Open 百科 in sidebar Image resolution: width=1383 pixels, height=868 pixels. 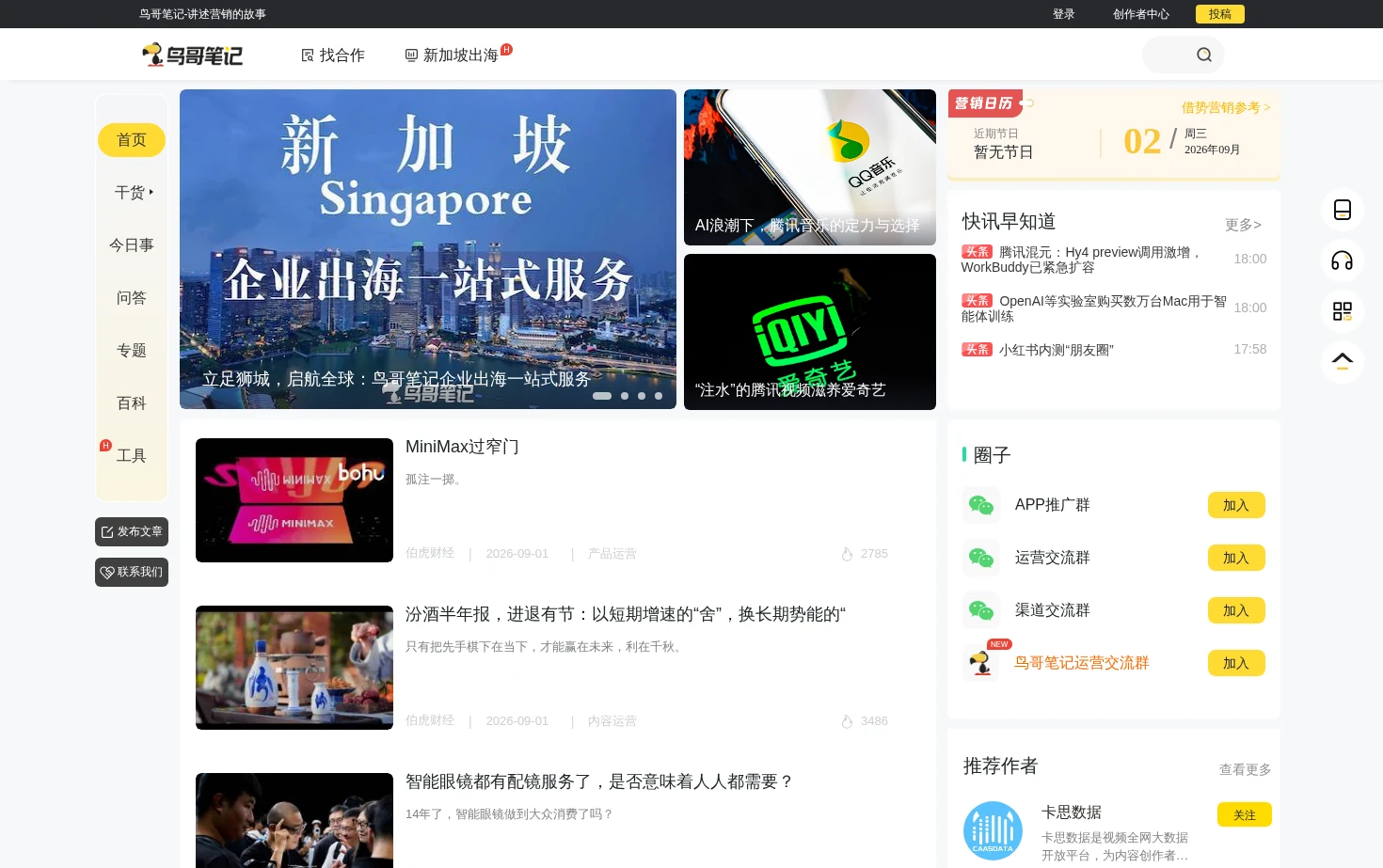[x=132, y=403]
